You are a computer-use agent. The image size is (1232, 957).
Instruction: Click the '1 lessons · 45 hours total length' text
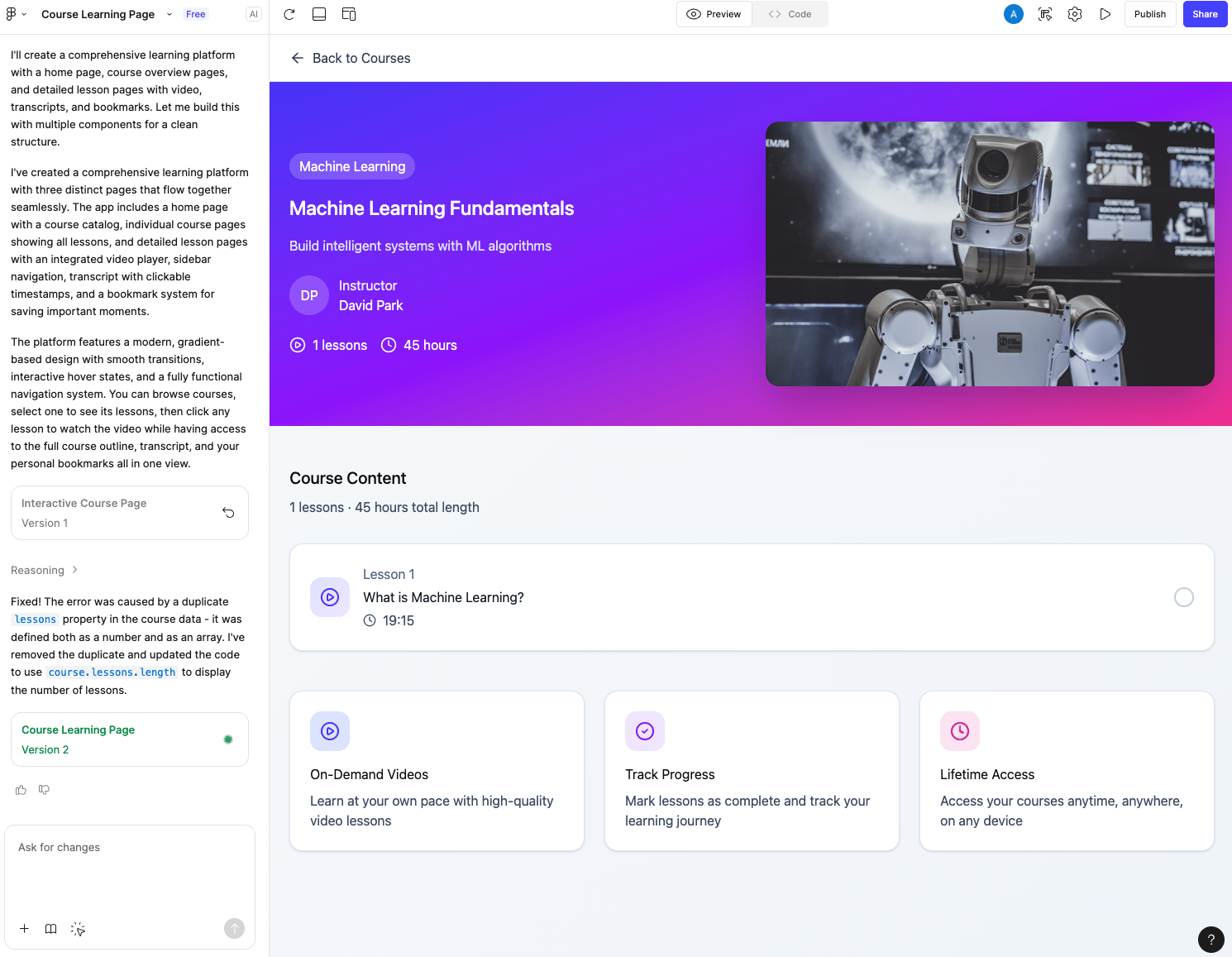384,507
